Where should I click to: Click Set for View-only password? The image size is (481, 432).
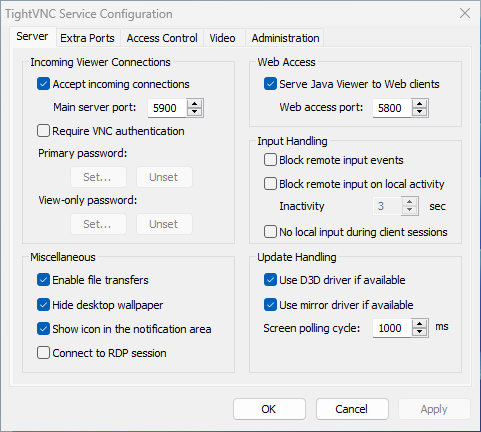[x=98, y=224]
